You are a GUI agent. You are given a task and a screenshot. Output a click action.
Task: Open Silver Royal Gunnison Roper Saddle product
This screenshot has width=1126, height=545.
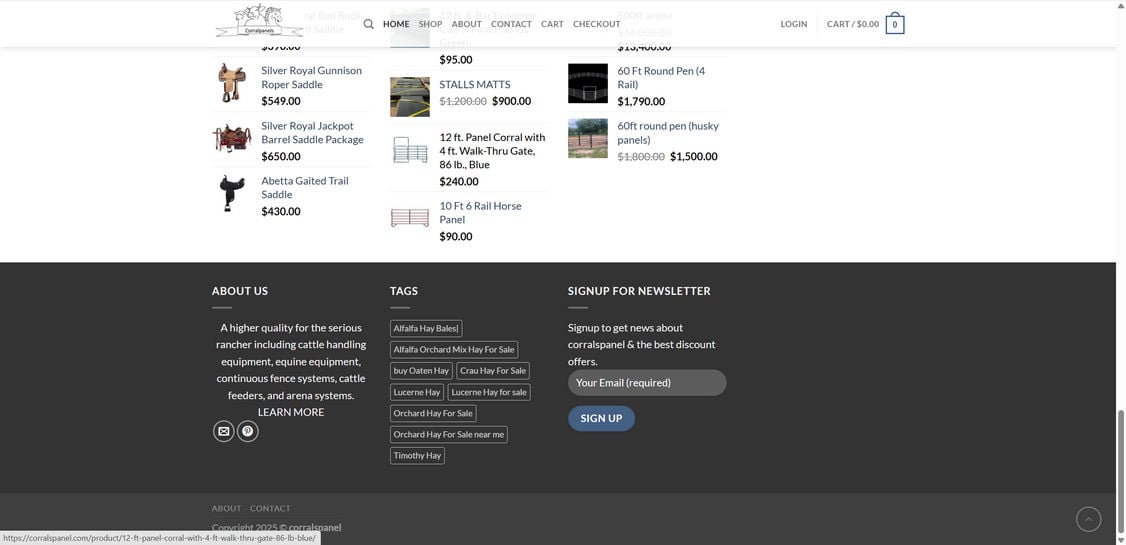pyautogui.click(x=312, y=78)
